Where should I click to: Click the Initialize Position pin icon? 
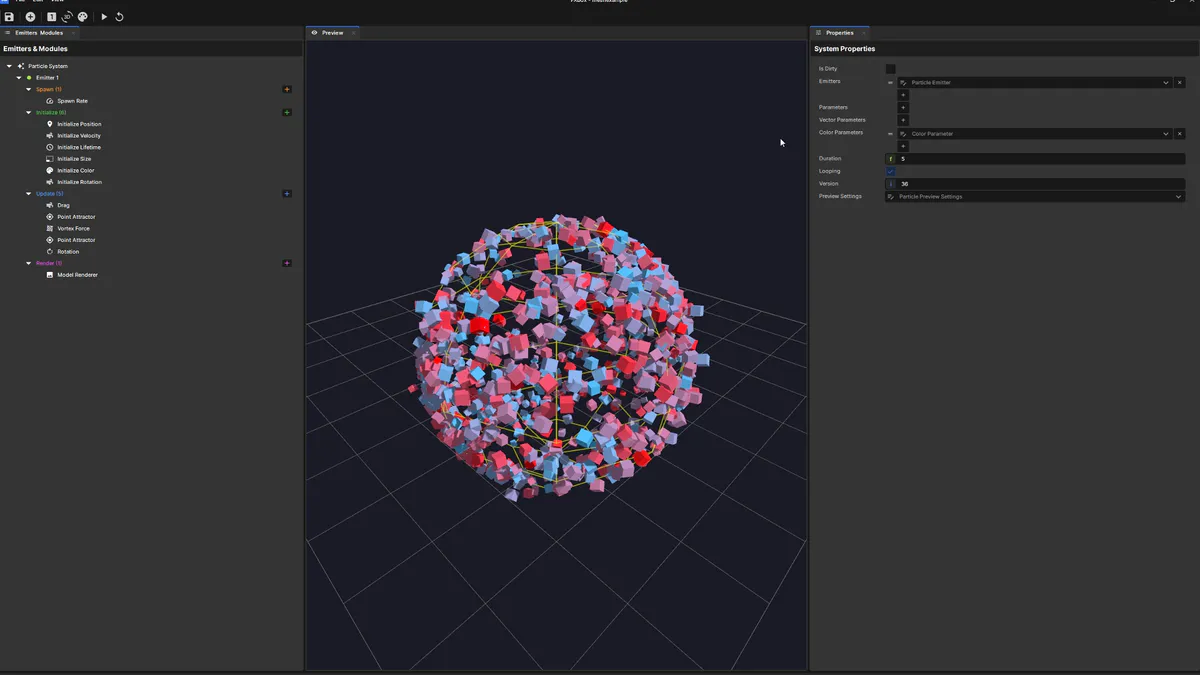50,124
